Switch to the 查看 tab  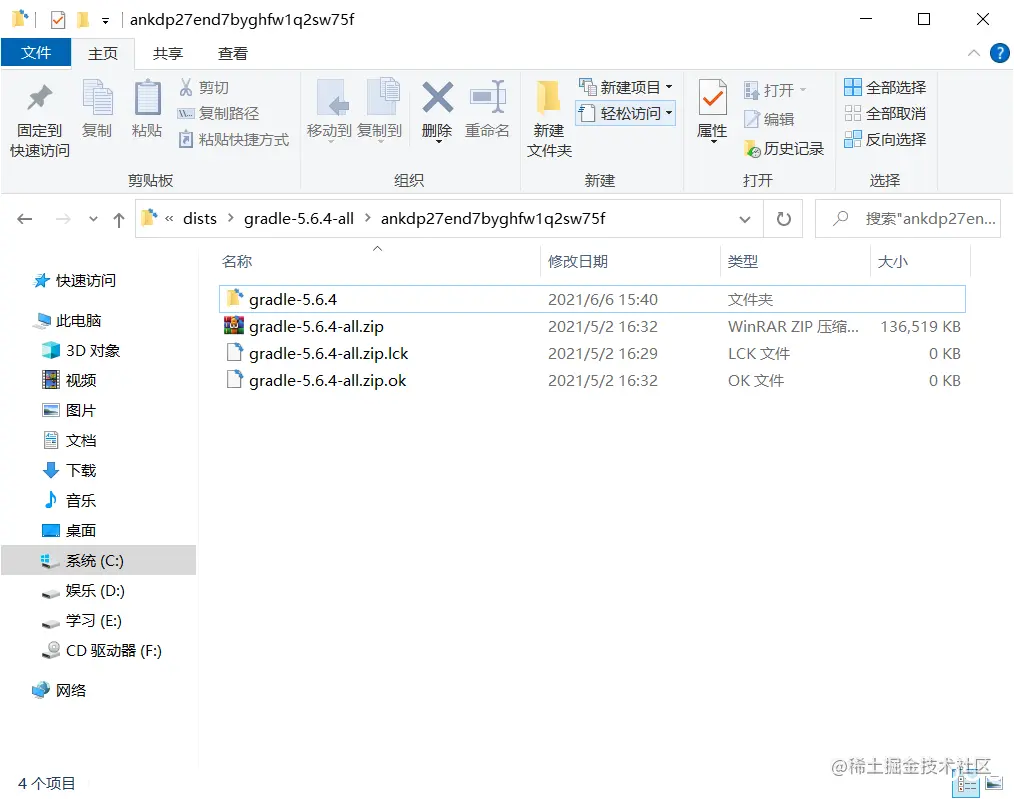tap(232, 53)
